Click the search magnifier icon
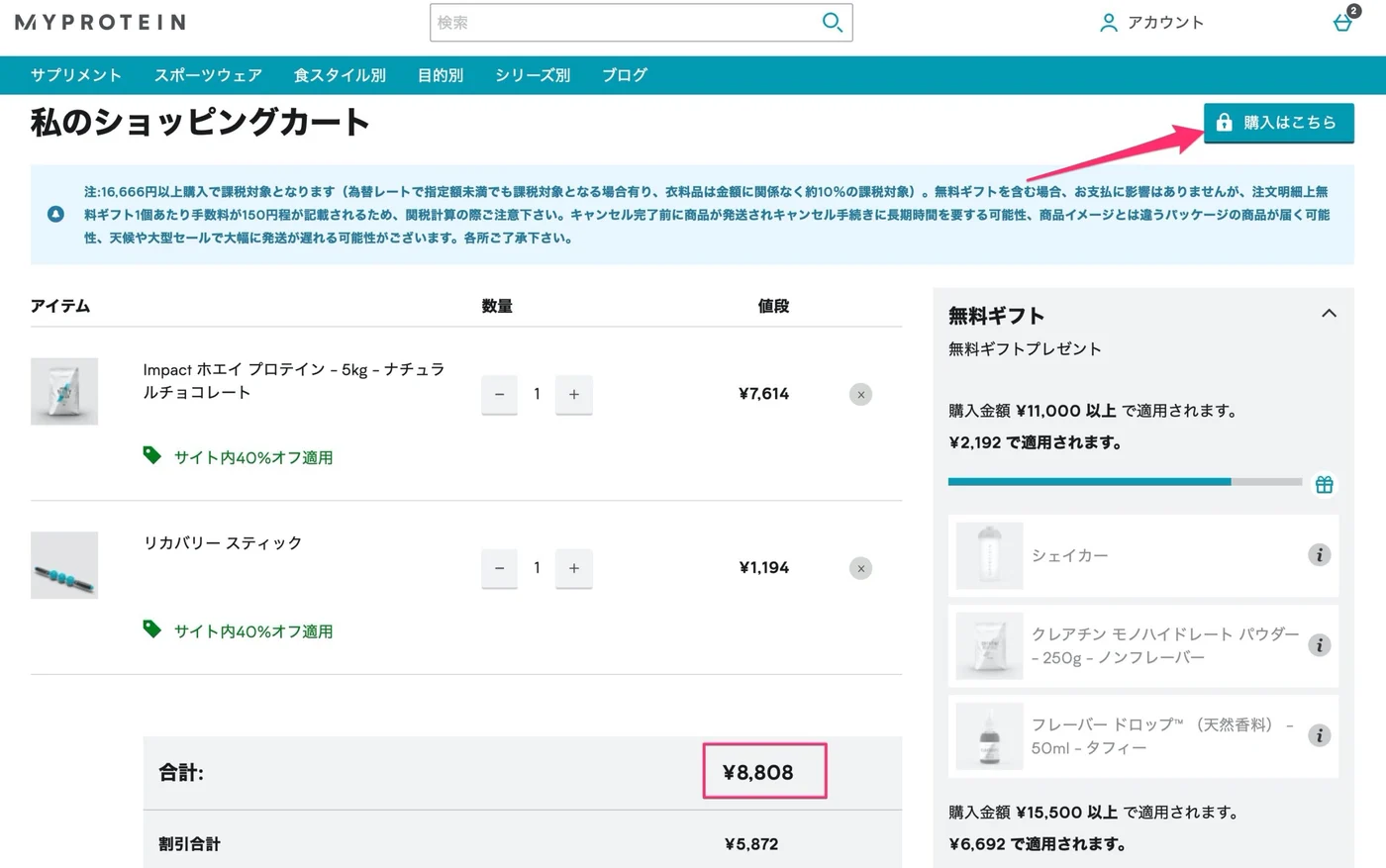 coord(833,22)
